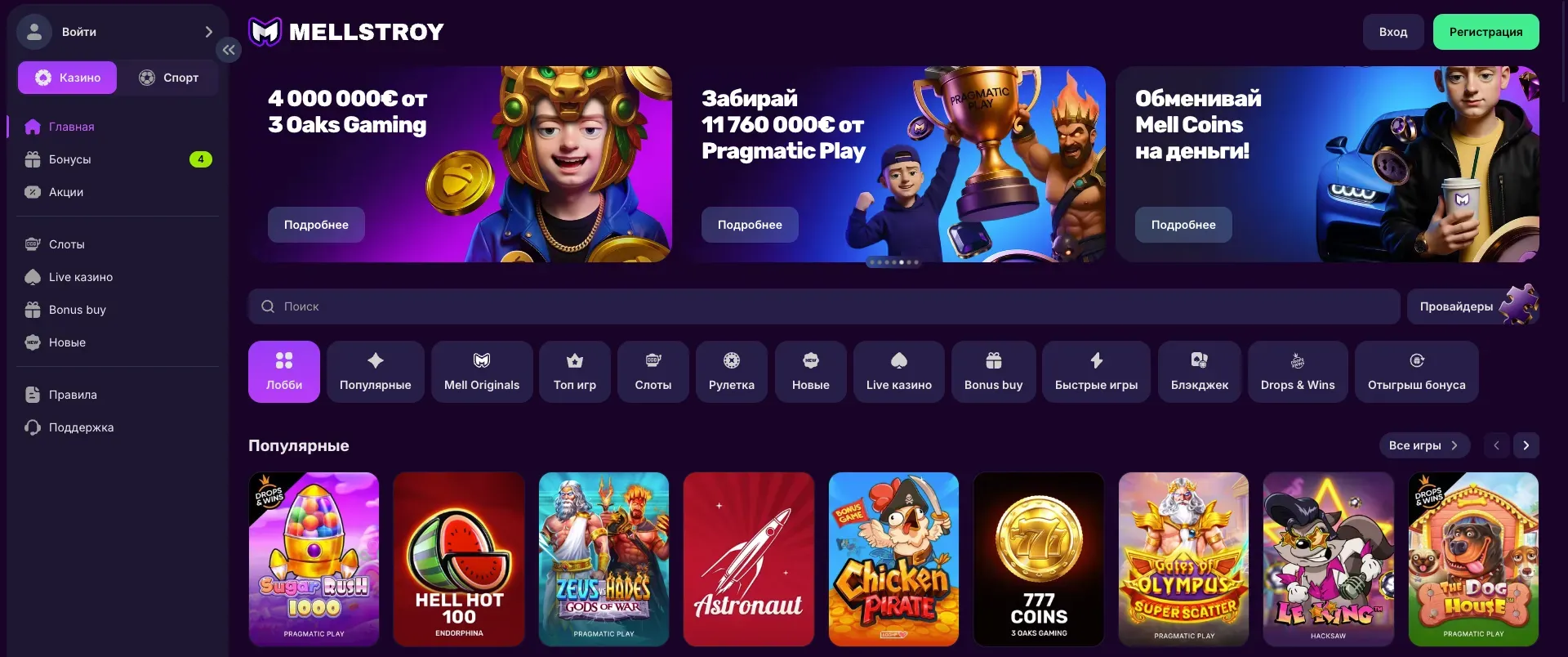This screenshot has width=1568, height=657.
Task: Open the Бонусы gift icon in sidebar
Action: coord(33,159)
